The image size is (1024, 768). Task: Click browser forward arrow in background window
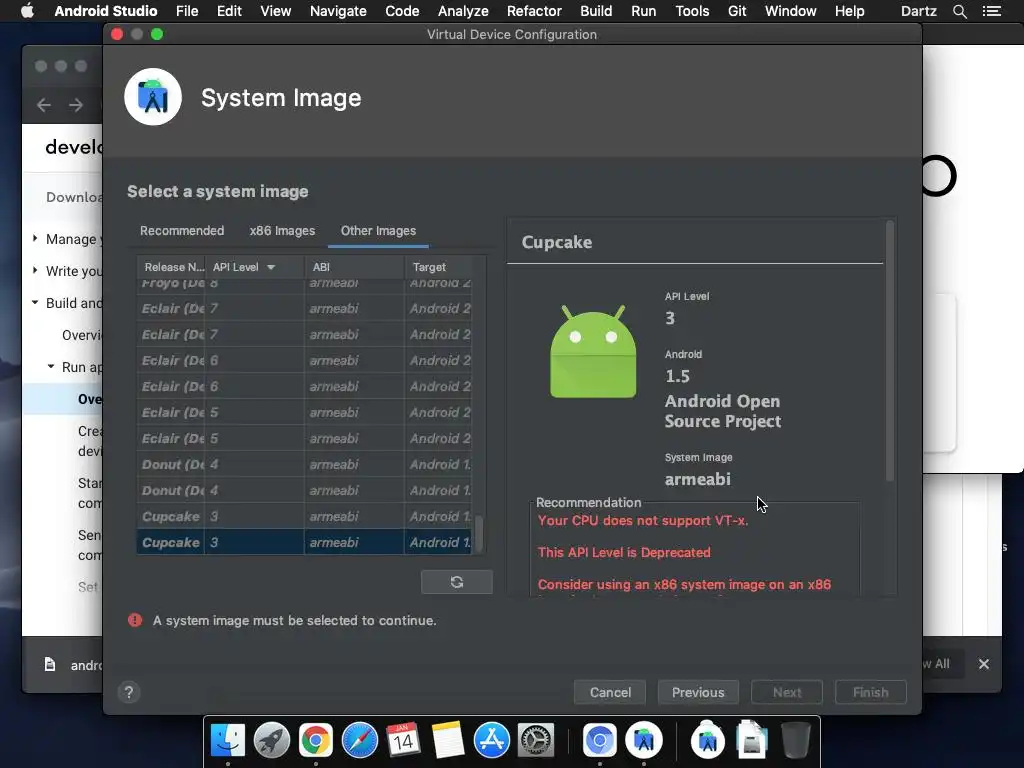pos(76,104)
